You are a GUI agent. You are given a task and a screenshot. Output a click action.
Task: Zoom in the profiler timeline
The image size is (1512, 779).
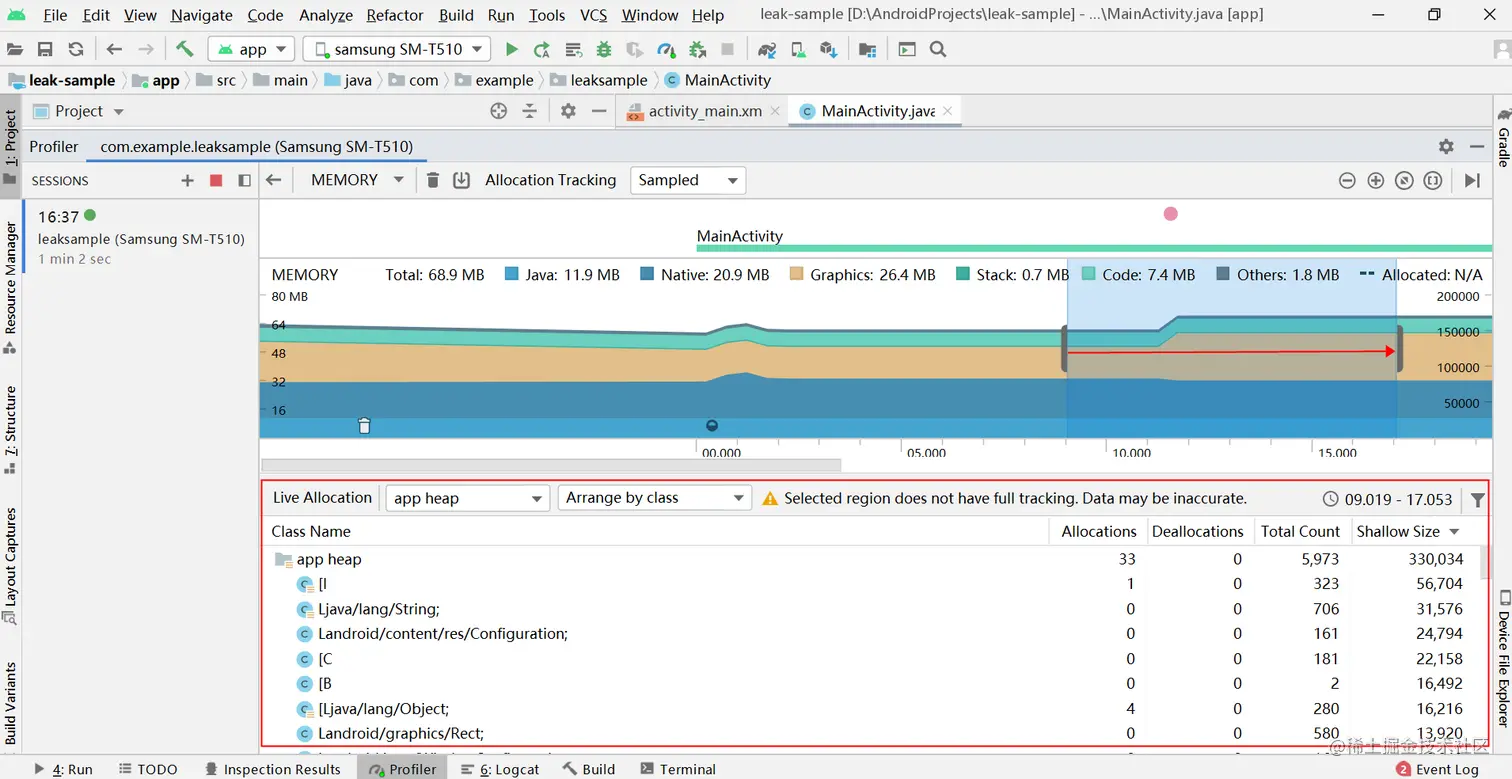[1376, 180]
